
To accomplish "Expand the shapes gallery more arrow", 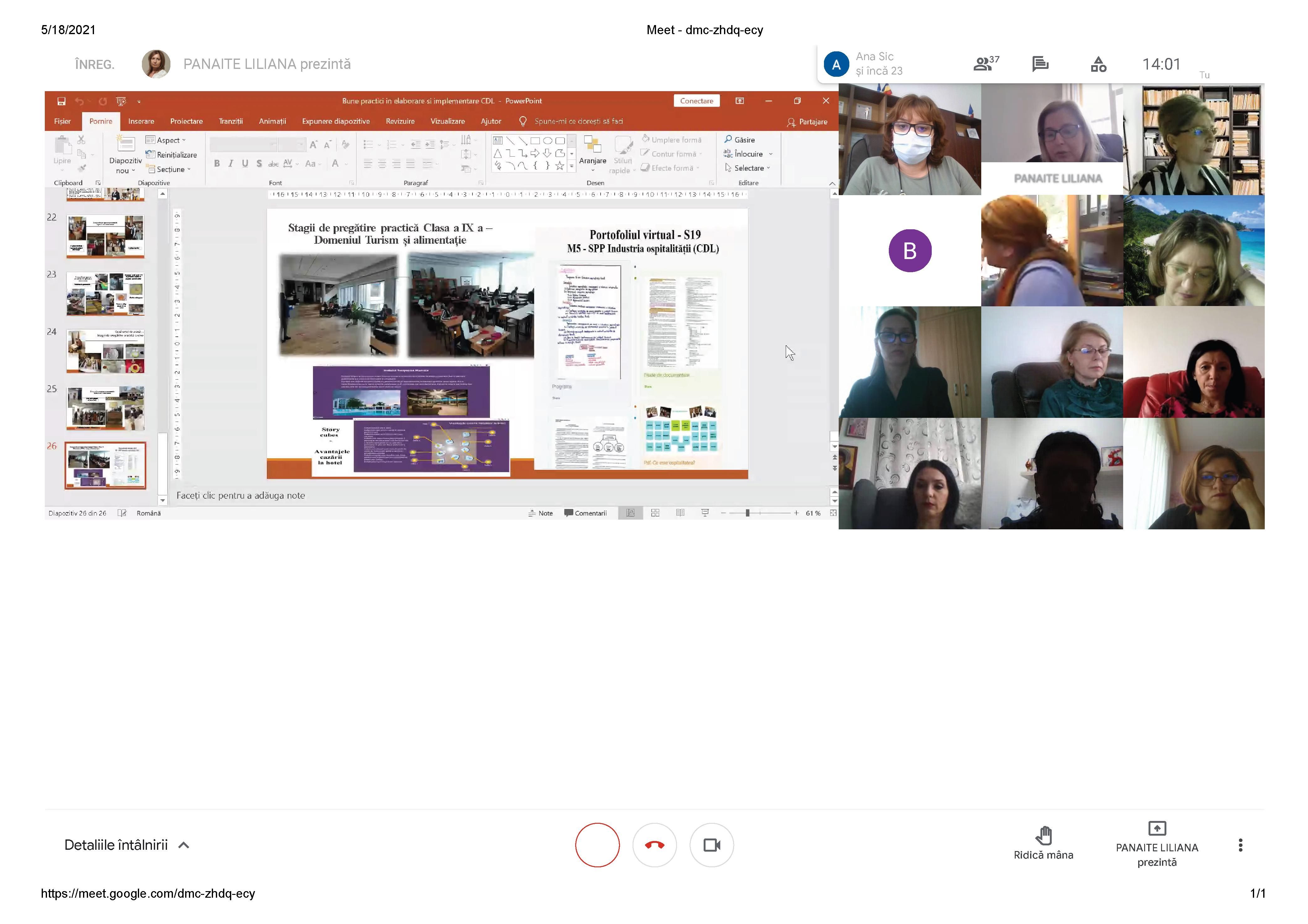I will [x=571, y=166].
